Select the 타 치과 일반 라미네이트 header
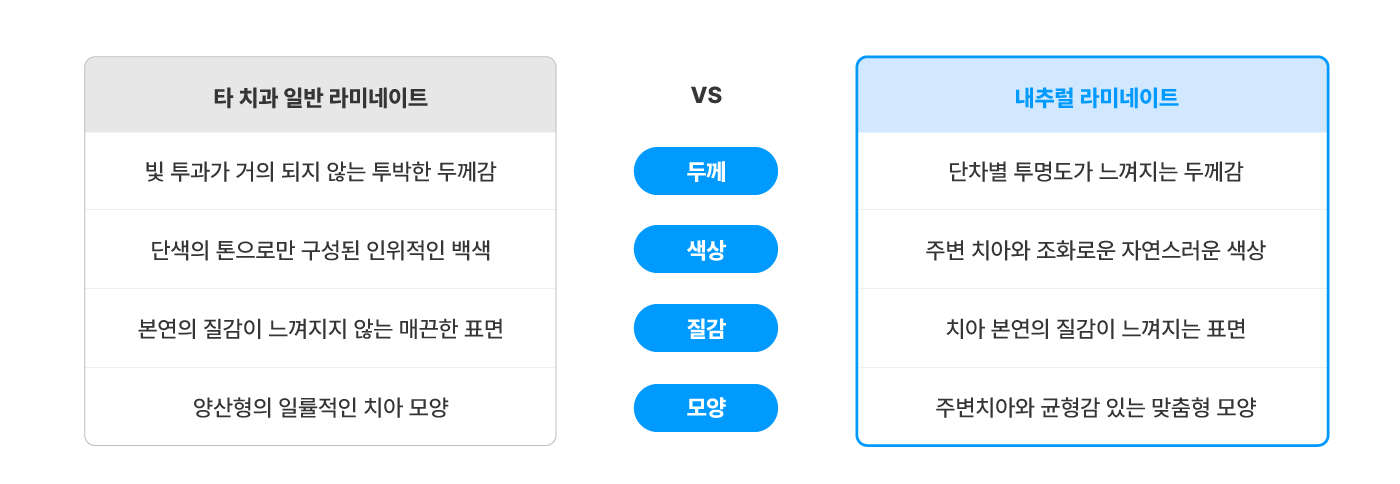Image resolution: width=1400 pixels, height=484 pixels. point(320,95)
